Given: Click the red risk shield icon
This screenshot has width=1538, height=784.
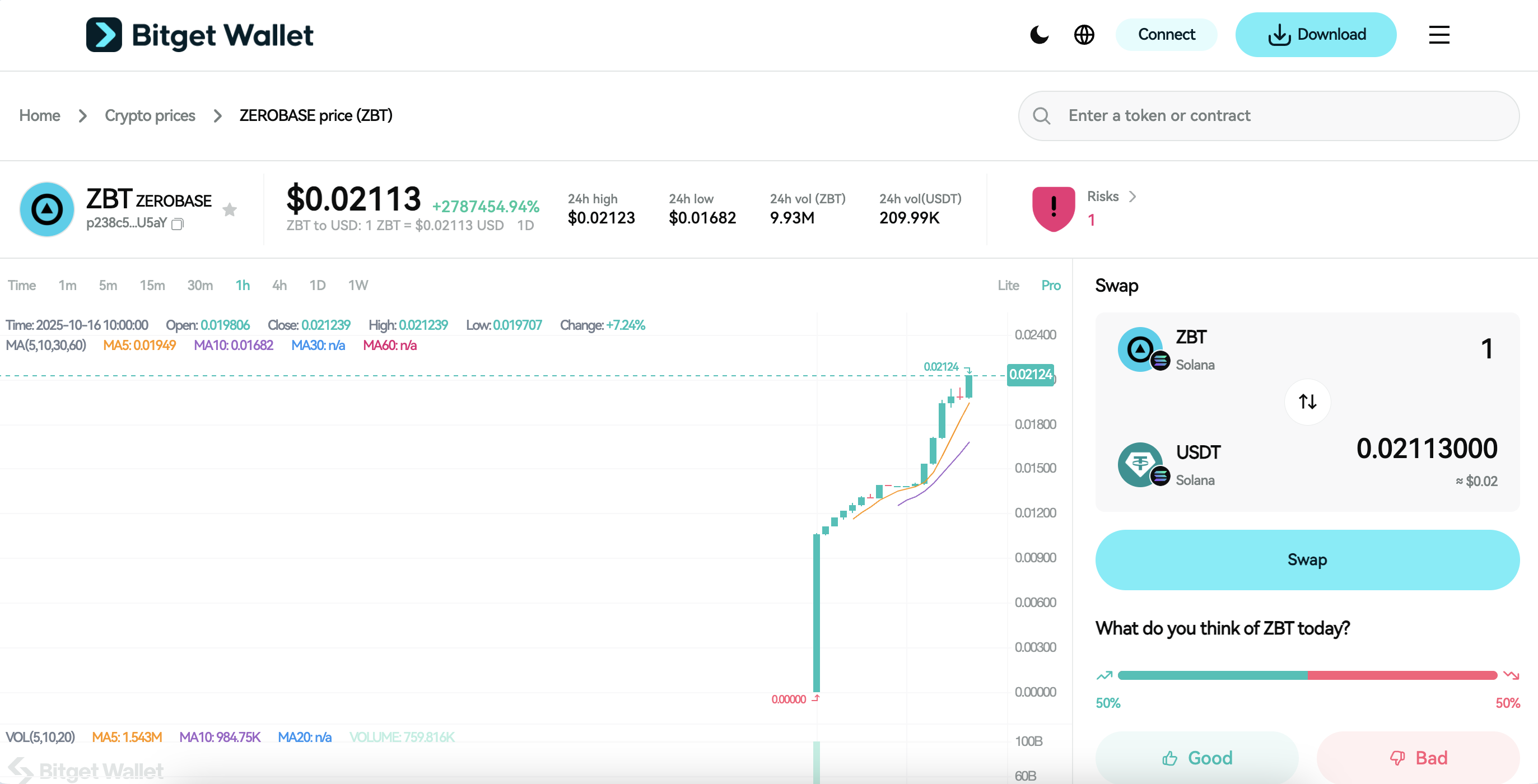Looking at the screenshot, I should point(1053,208).
